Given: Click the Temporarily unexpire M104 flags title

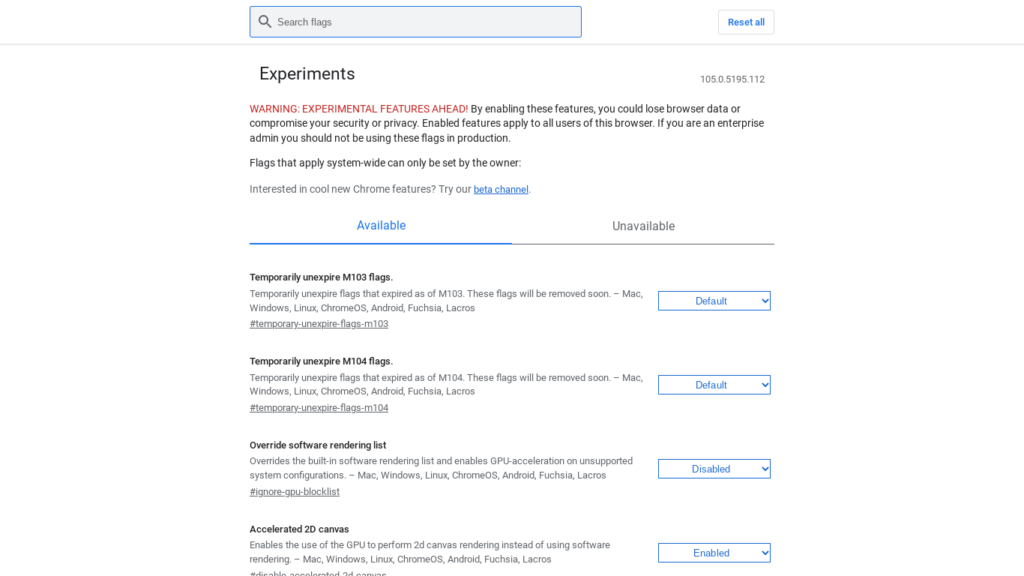Looking at the screenshot, I should pos(321,361).
